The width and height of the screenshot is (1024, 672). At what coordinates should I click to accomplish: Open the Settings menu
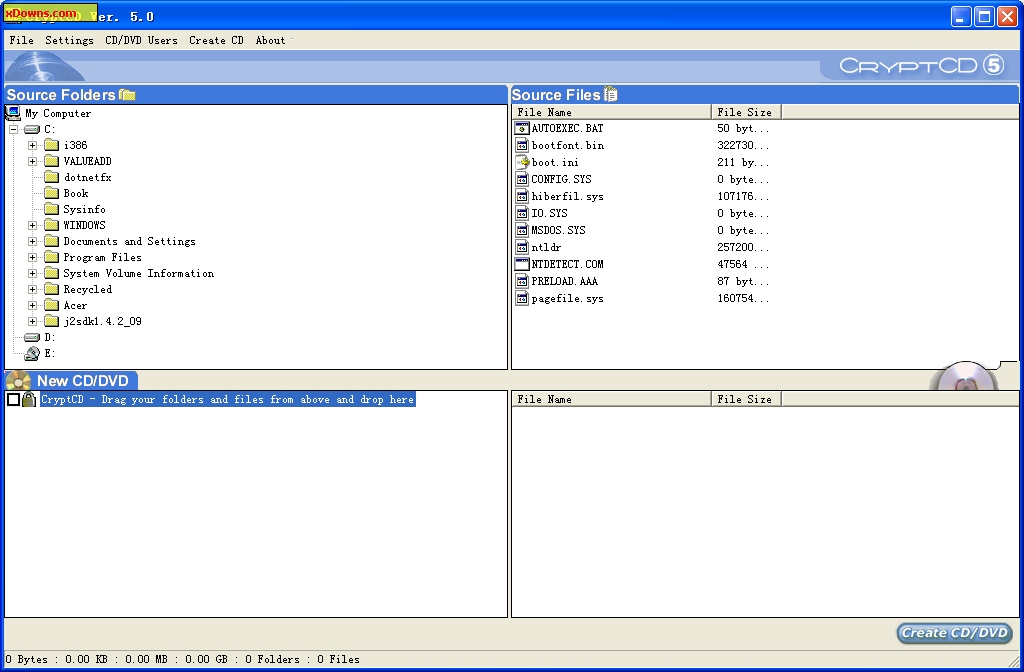coord(69,40)
